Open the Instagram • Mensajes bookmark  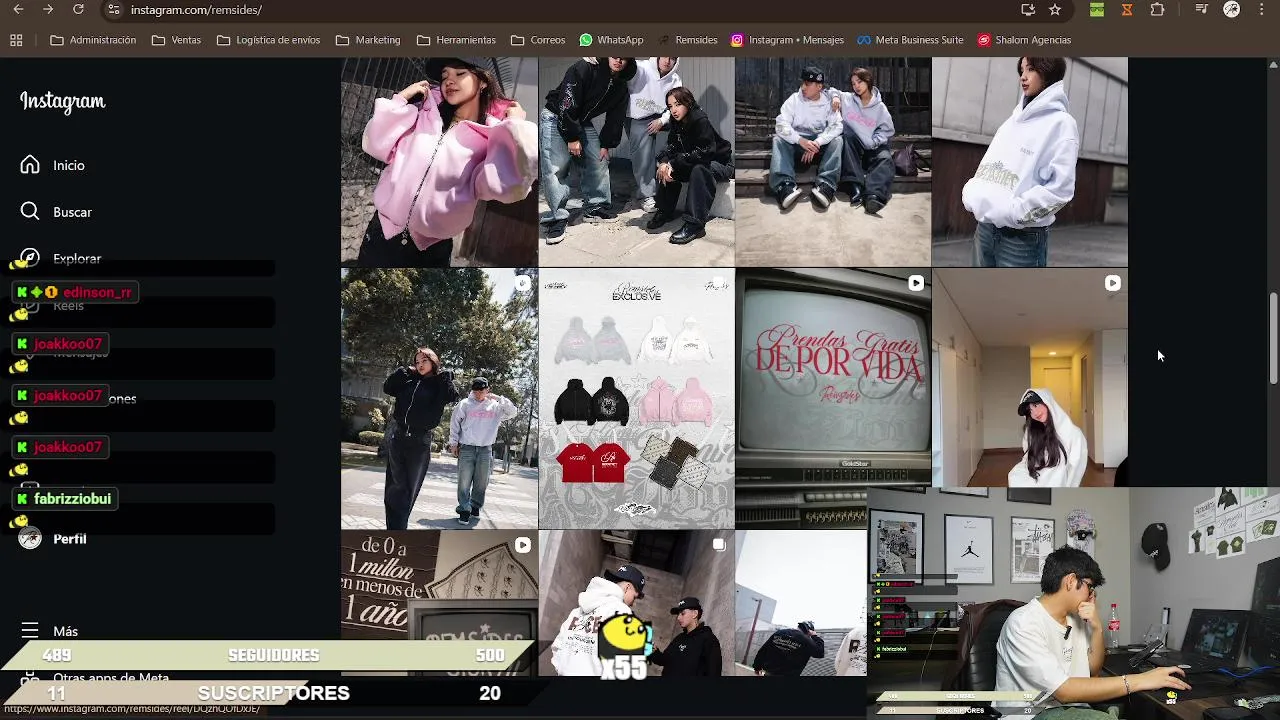pos(787,40)
